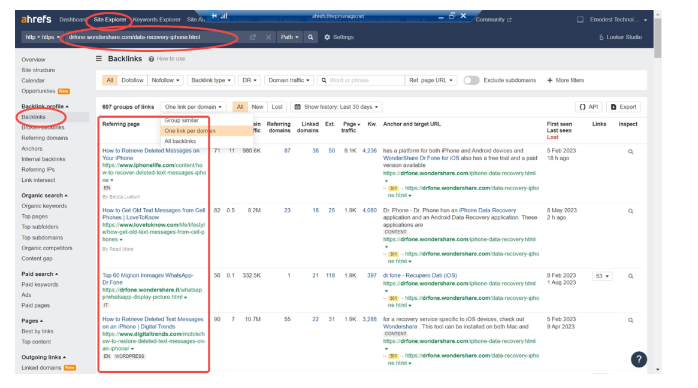Open the DR filter dropdown

pyautogui.click(x=249, y=81)
